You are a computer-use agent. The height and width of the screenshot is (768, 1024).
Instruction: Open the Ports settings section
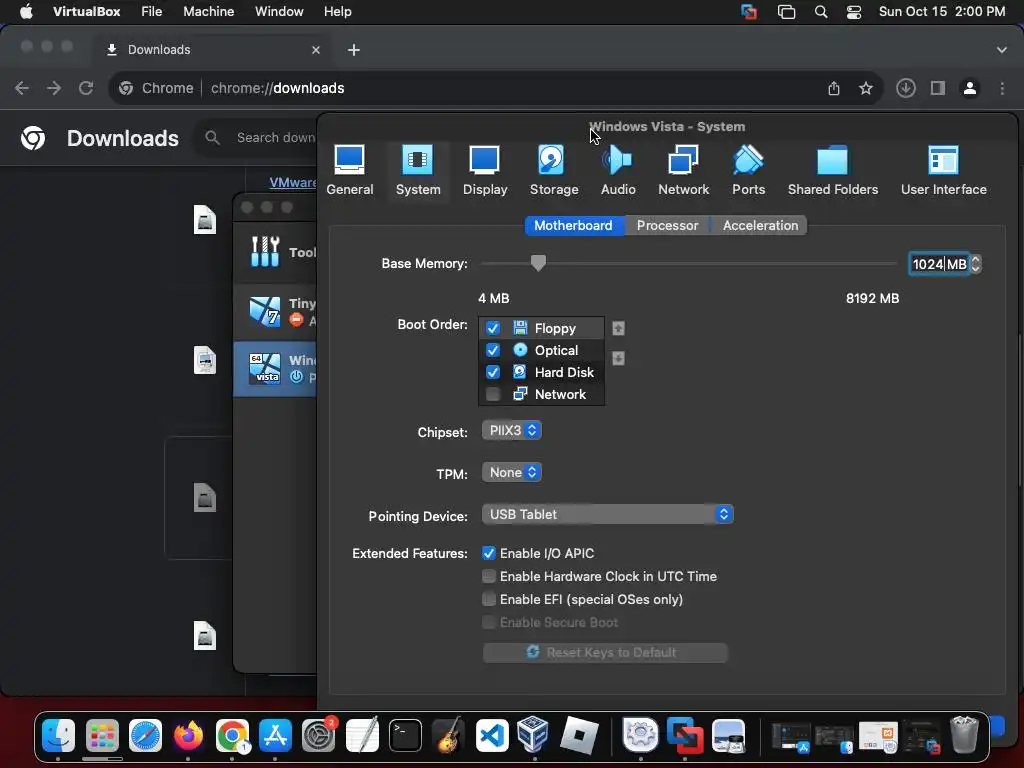[x=748, y=170]
